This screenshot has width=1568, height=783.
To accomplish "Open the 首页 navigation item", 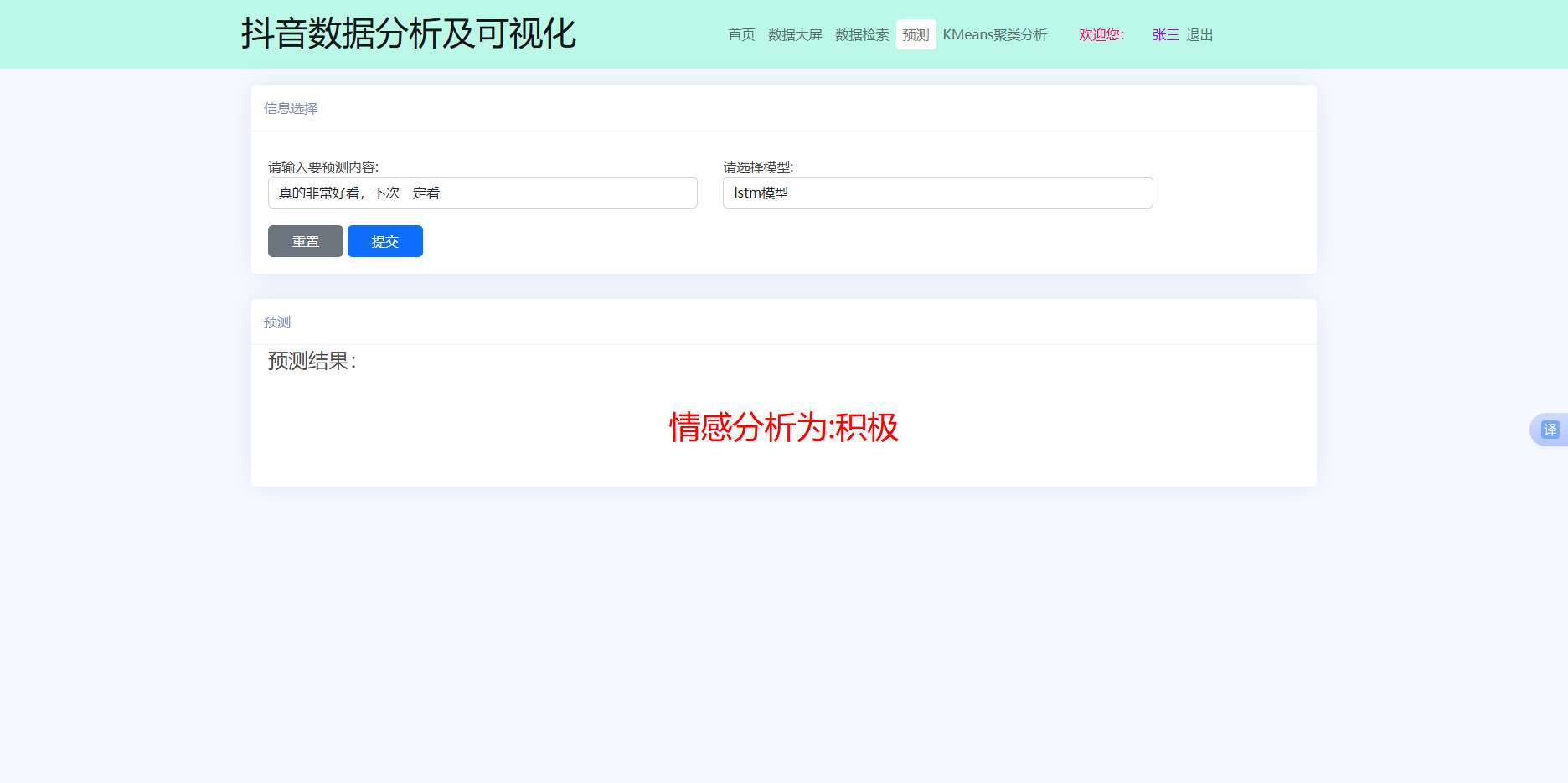I will [741, 34].
